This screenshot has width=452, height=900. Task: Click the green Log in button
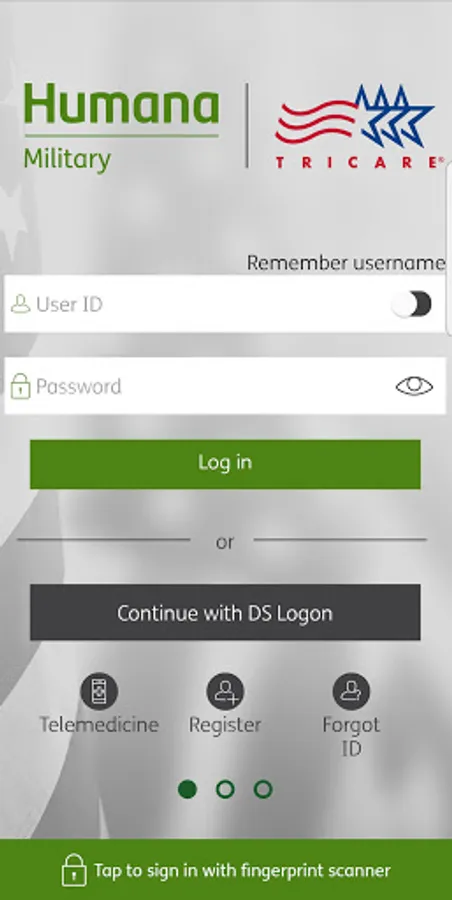(225, 464)
